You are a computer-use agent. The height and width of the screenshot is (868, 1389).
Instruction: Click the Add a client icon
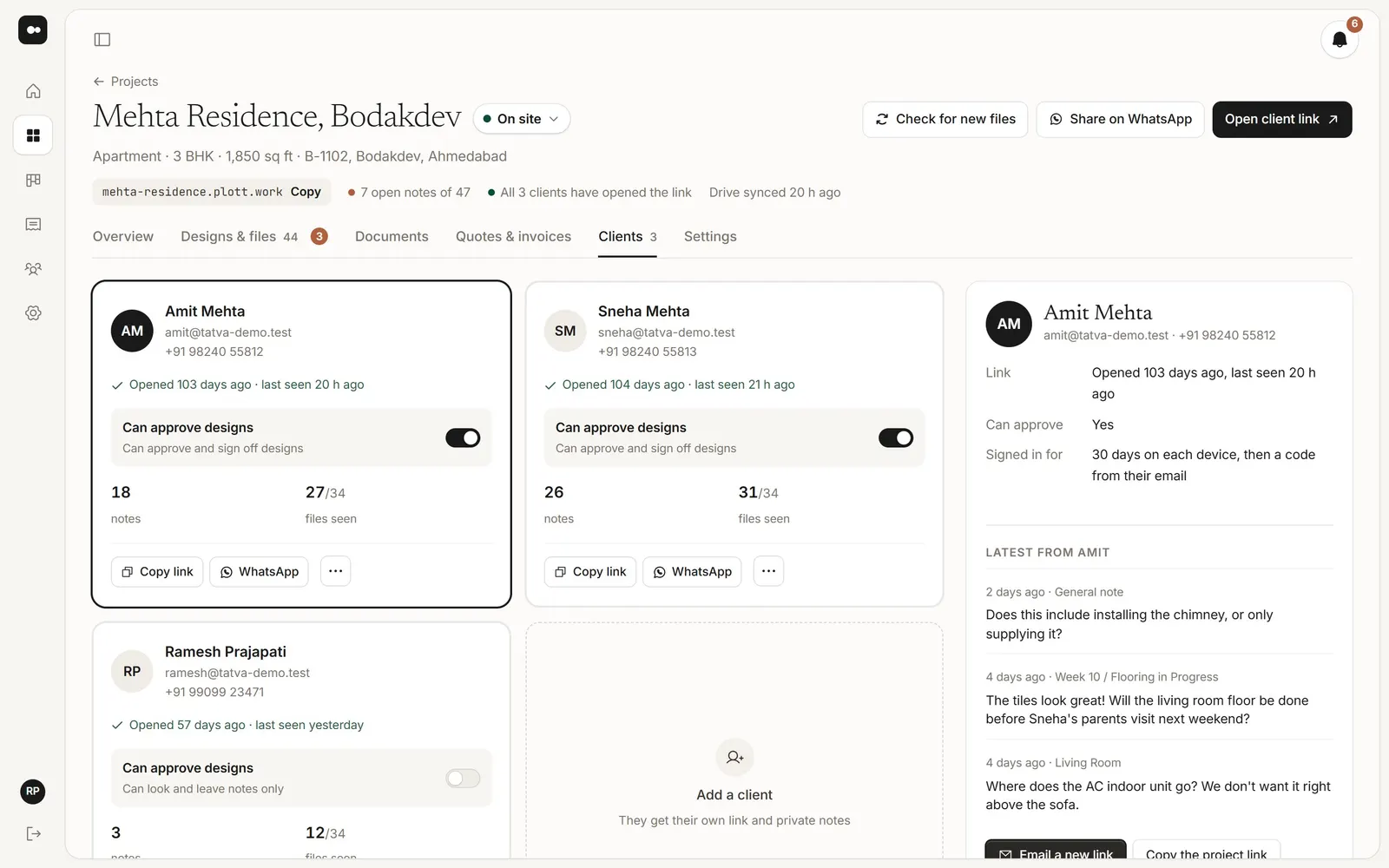[x=734, y=757]
